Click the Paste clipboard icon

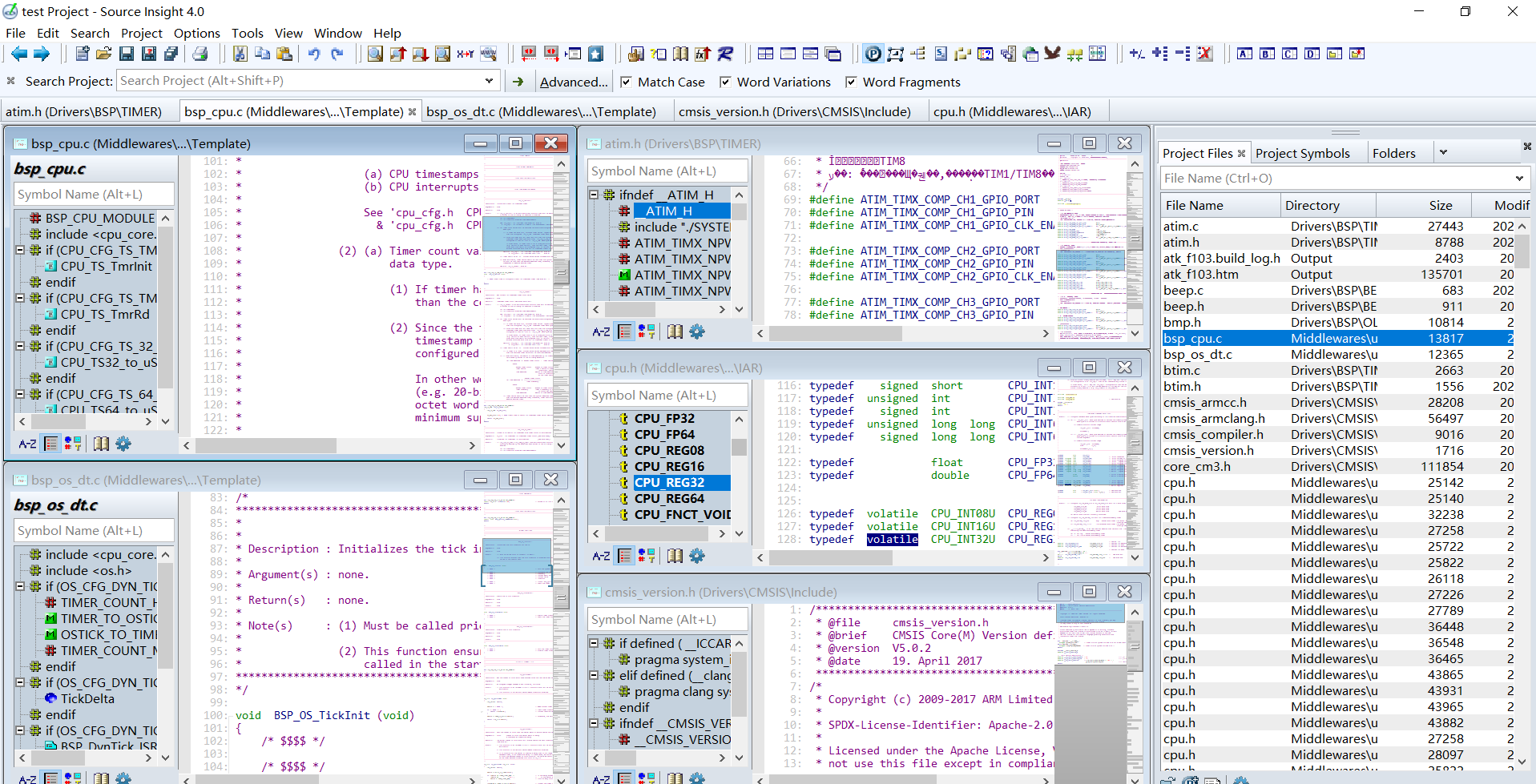284,54
